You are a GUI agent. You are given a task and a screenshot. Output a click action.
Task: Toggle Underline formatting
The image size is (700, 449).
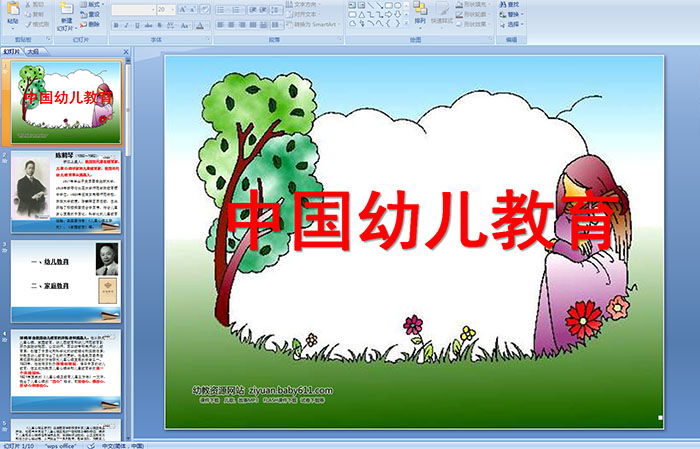pyautogui.click(x=137, y=25)
